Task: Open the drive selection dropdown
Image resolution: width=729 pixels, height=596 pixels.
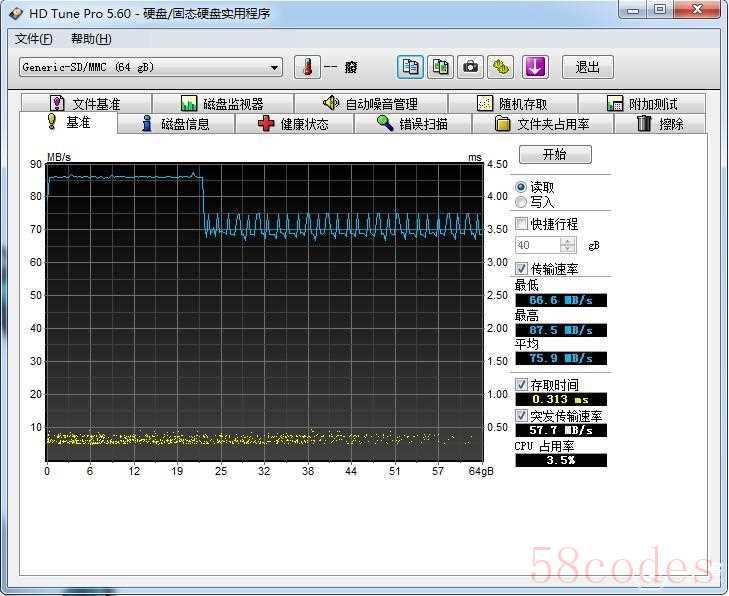Action: click(x=151, y=67)
